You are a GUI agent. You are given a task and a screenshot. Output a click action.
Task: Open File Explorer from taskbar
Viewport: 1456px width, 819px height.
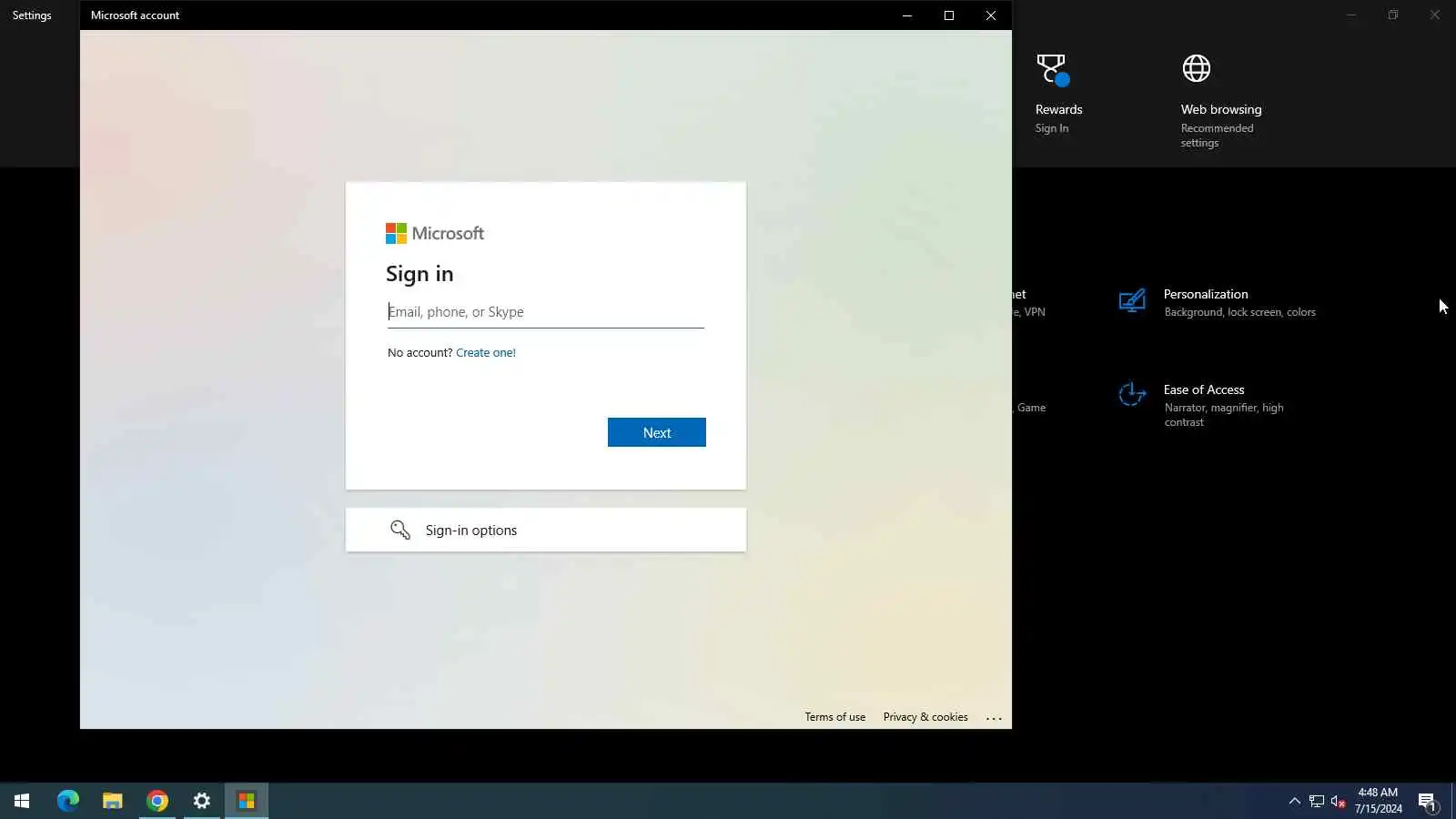tap(113, 801)
